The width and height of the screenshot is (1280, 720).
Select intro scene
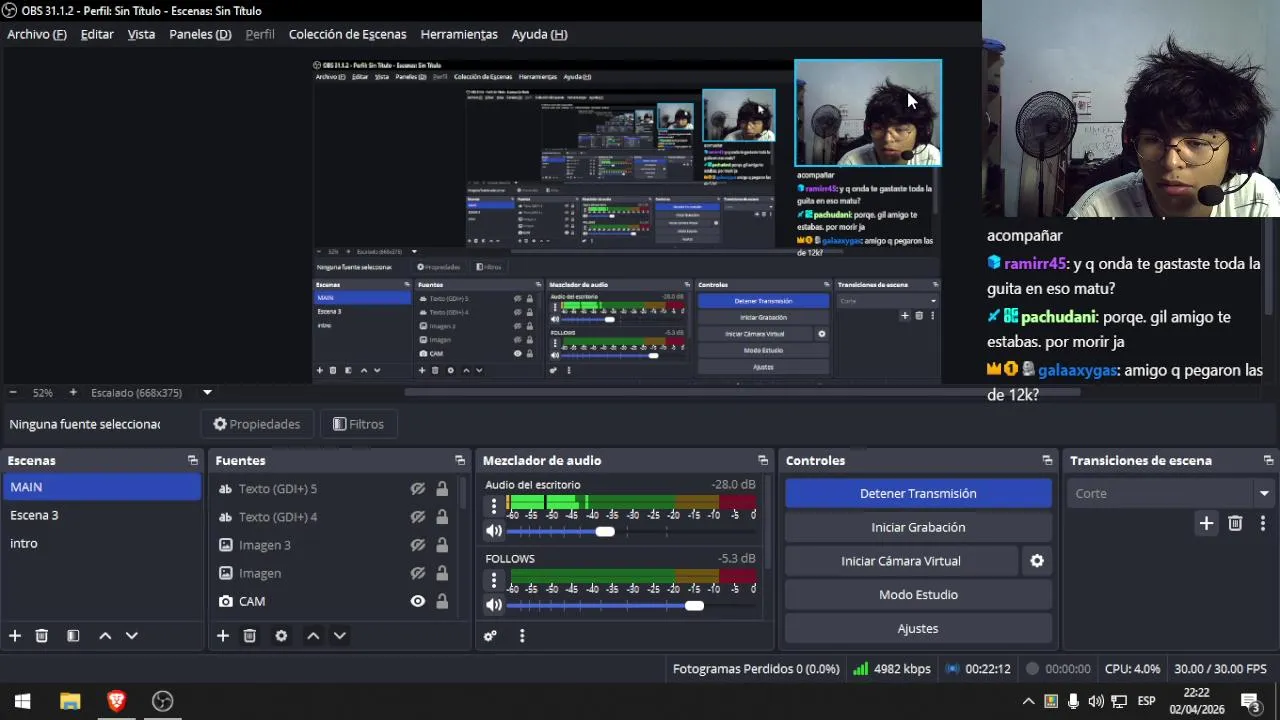point(101,543)
